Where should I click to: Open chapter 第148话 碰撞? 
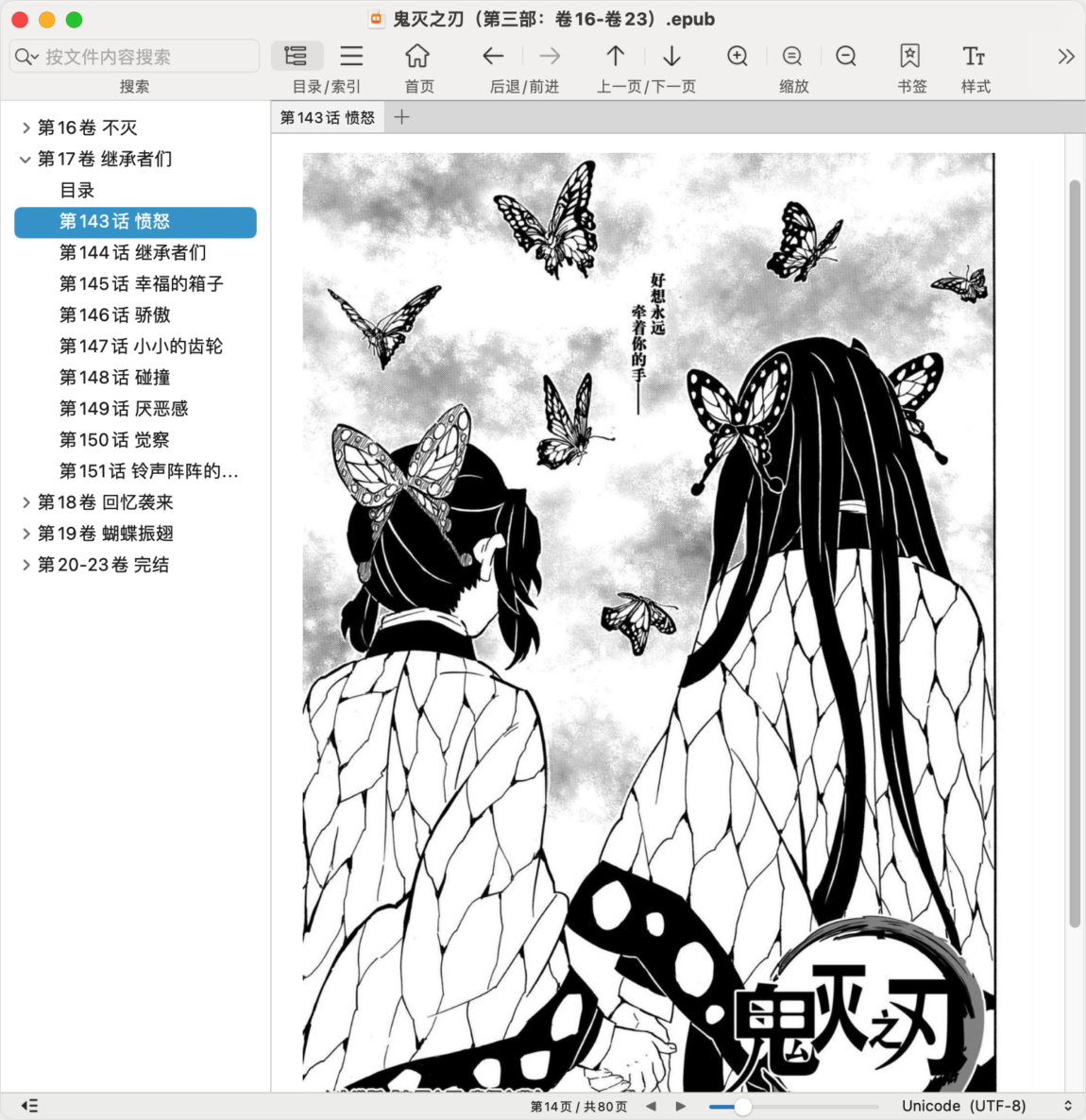pos(115,377)
